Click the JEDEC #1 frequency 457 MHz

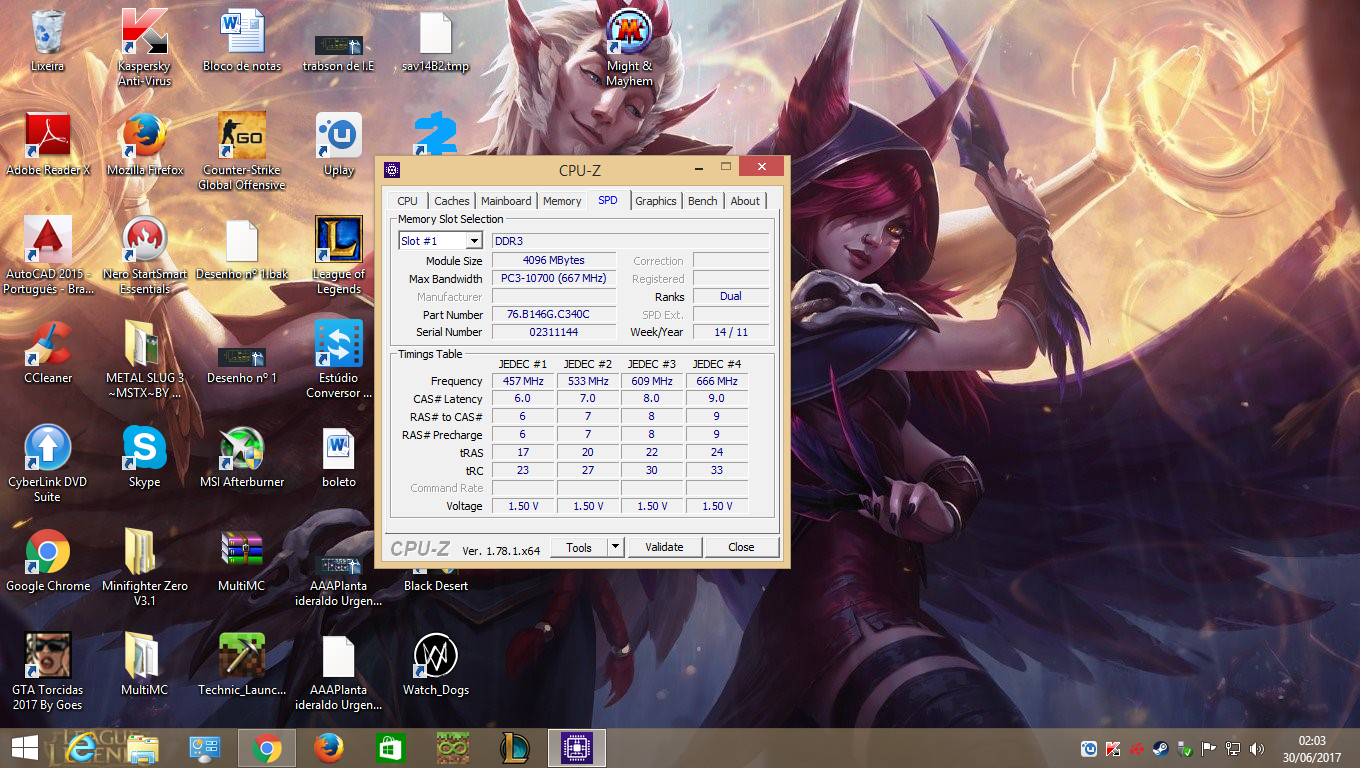click(523, 381)
